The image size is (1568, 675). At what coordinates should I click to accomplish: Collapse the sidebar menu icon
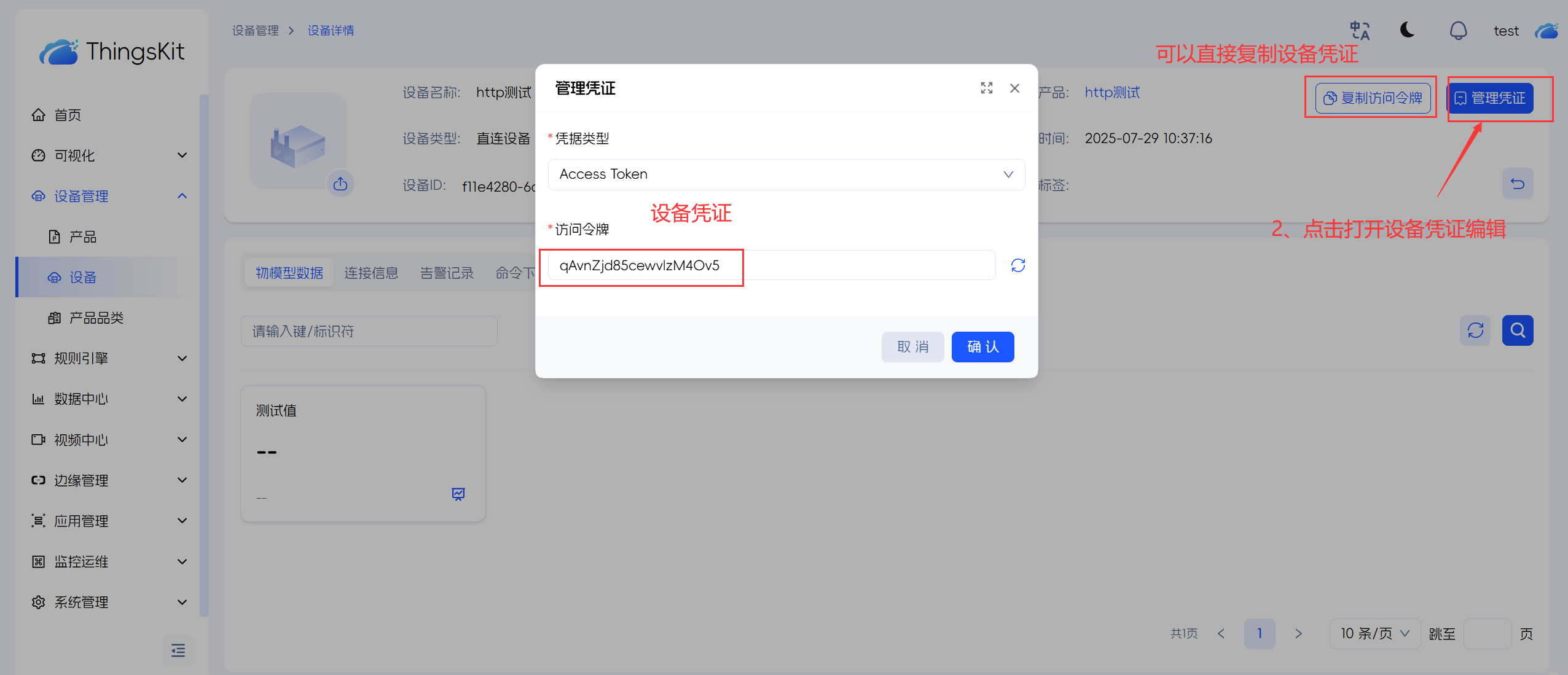[178, 650]
